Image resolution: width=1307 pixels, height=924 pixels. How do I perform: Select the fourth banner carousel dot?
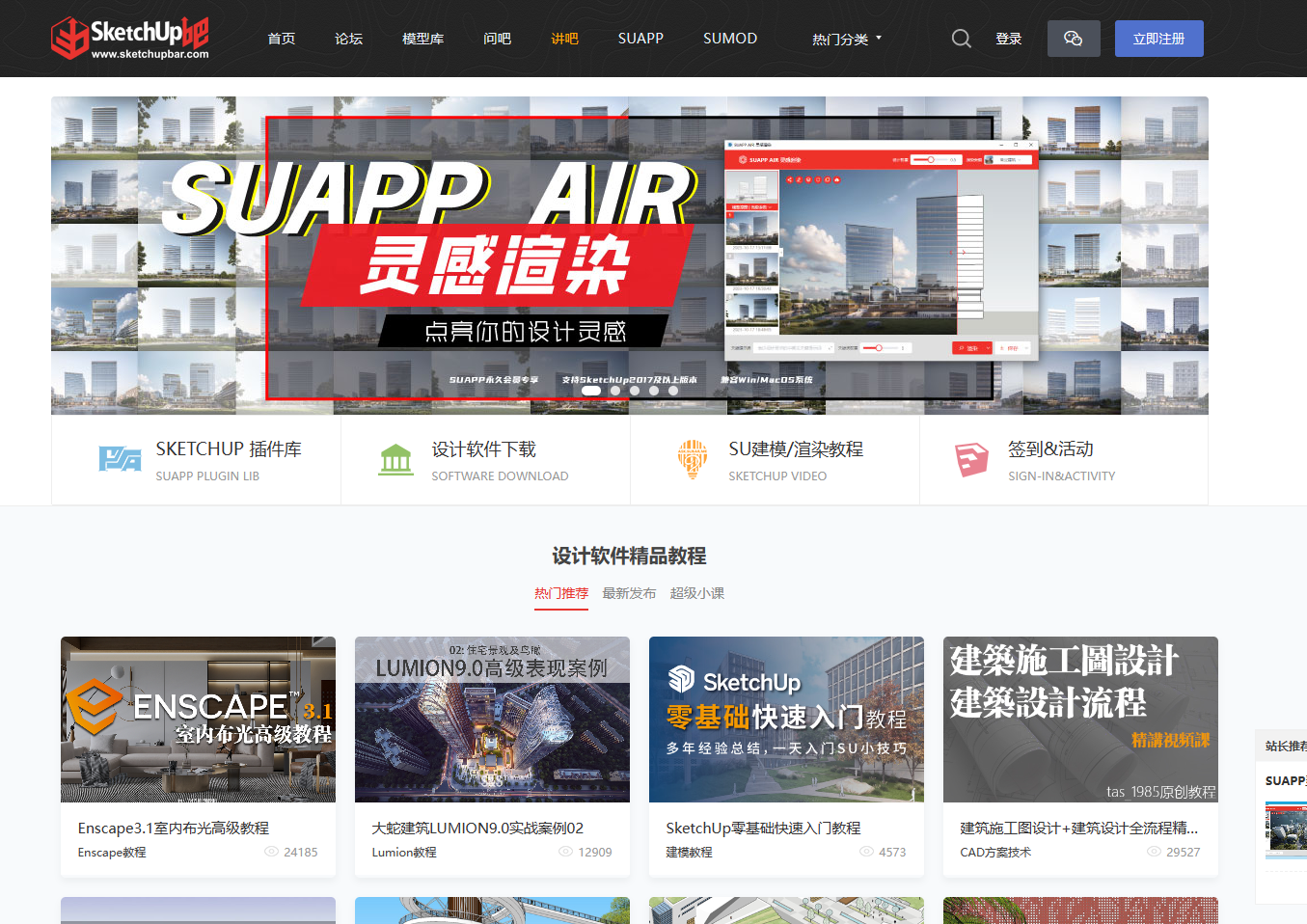(654, 391)
